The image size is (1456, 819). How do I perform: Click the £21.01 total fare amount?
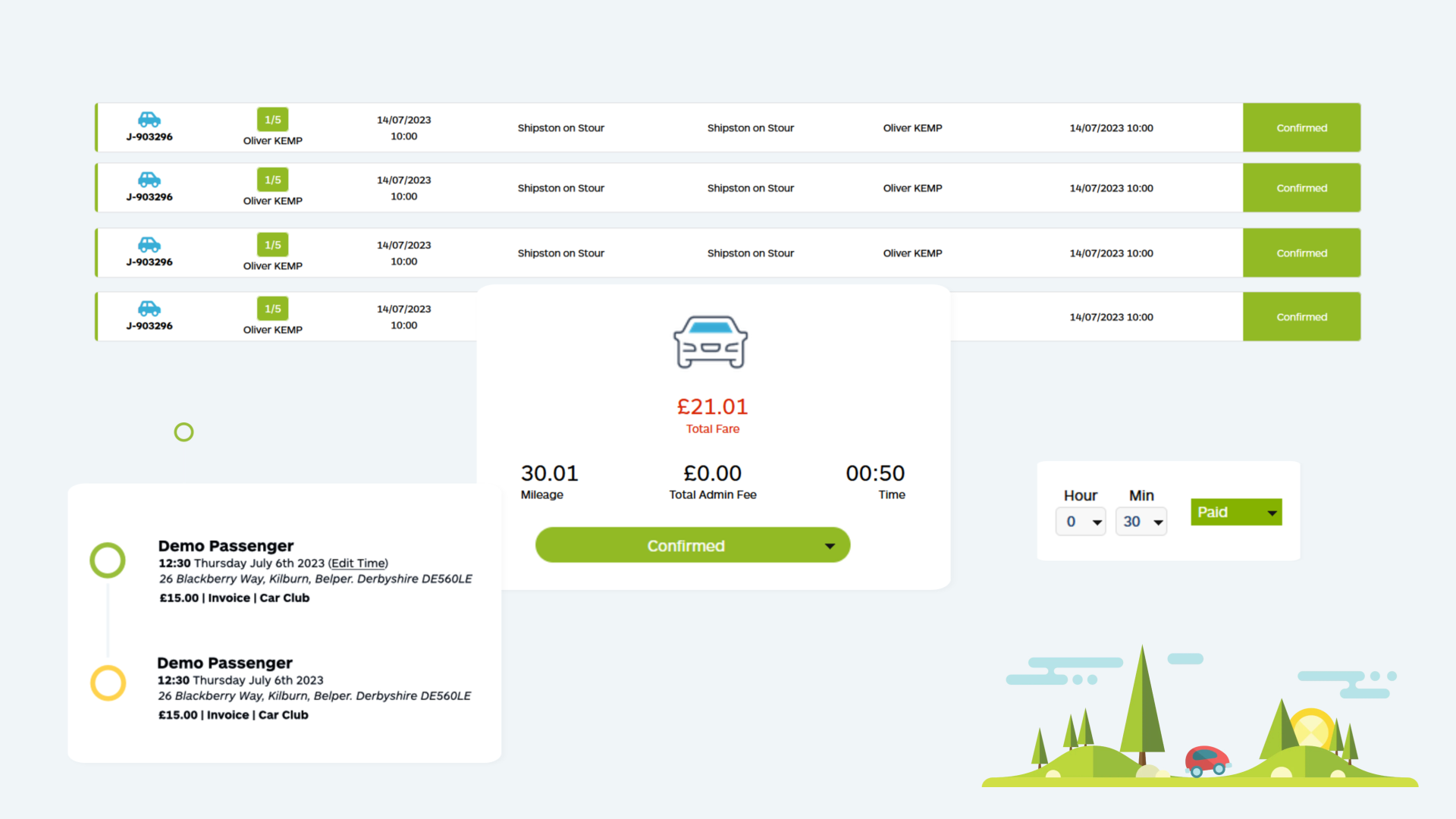coord(712,407)
